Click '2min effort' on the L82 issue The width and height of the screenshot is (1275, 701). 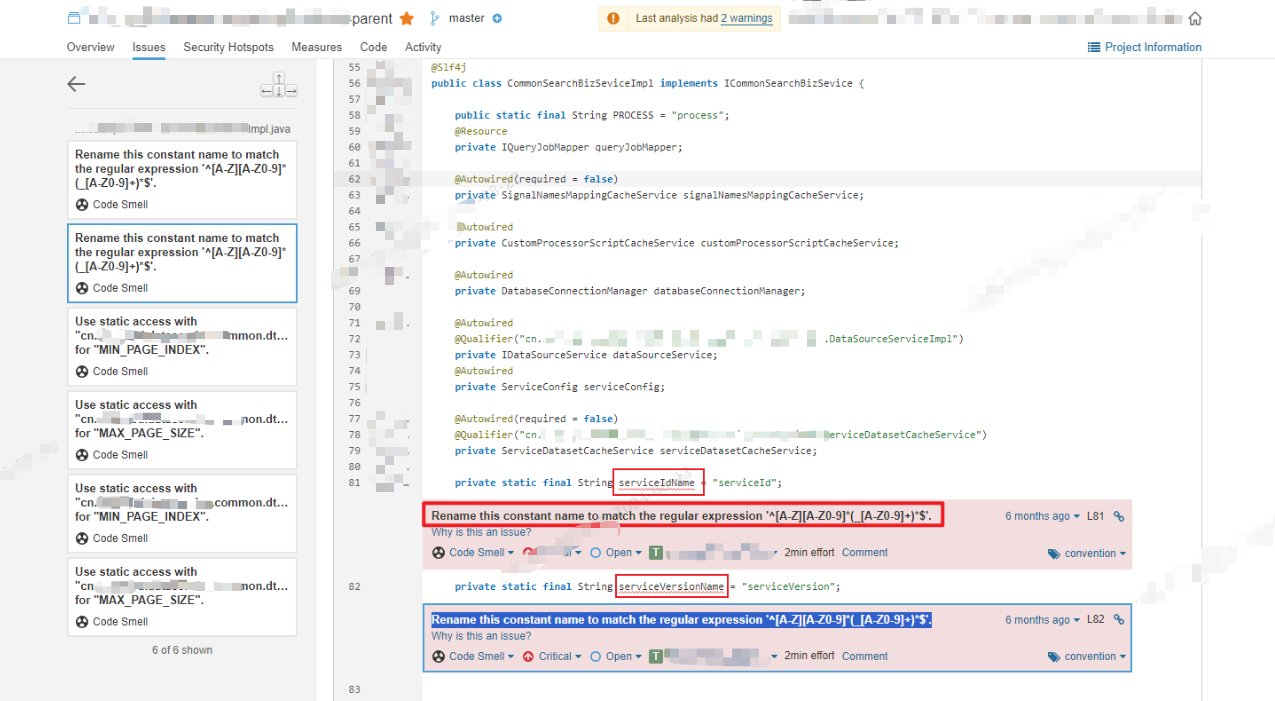coord(809,656)
